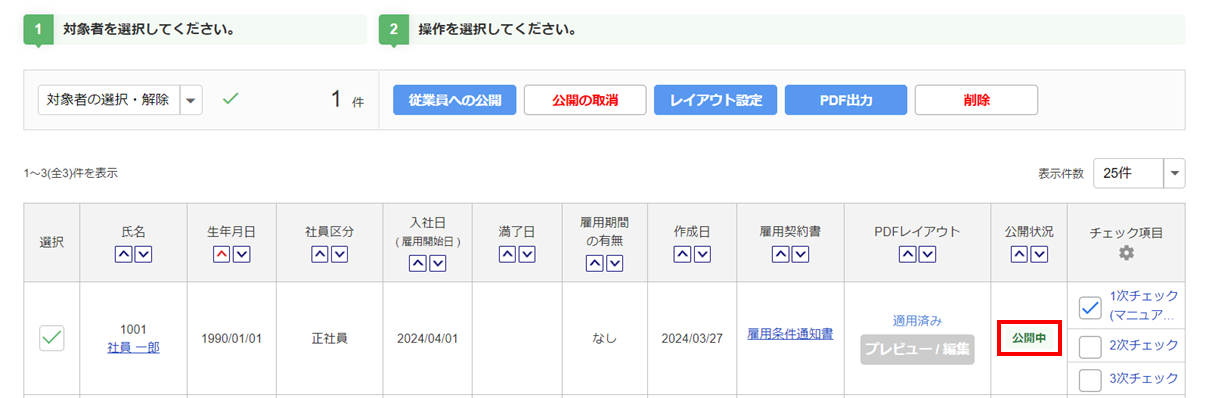Click なし in 雇用期間の有無 column
Viewport: 1209px width, 398px height.
[604, 338]
